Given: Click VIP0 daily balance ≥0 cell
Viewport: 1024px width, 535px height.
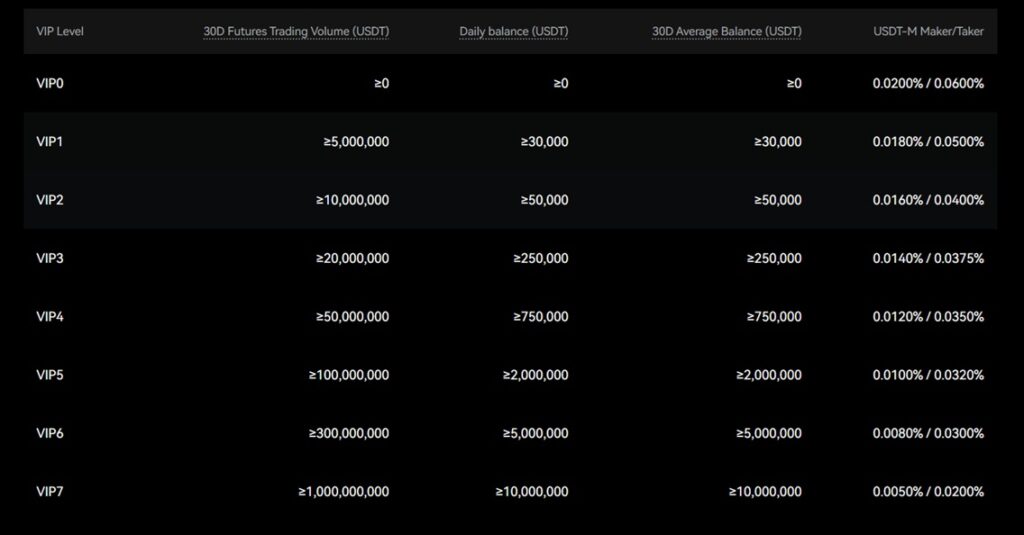Looking at the screenshot, I should (x=561, y=84).
